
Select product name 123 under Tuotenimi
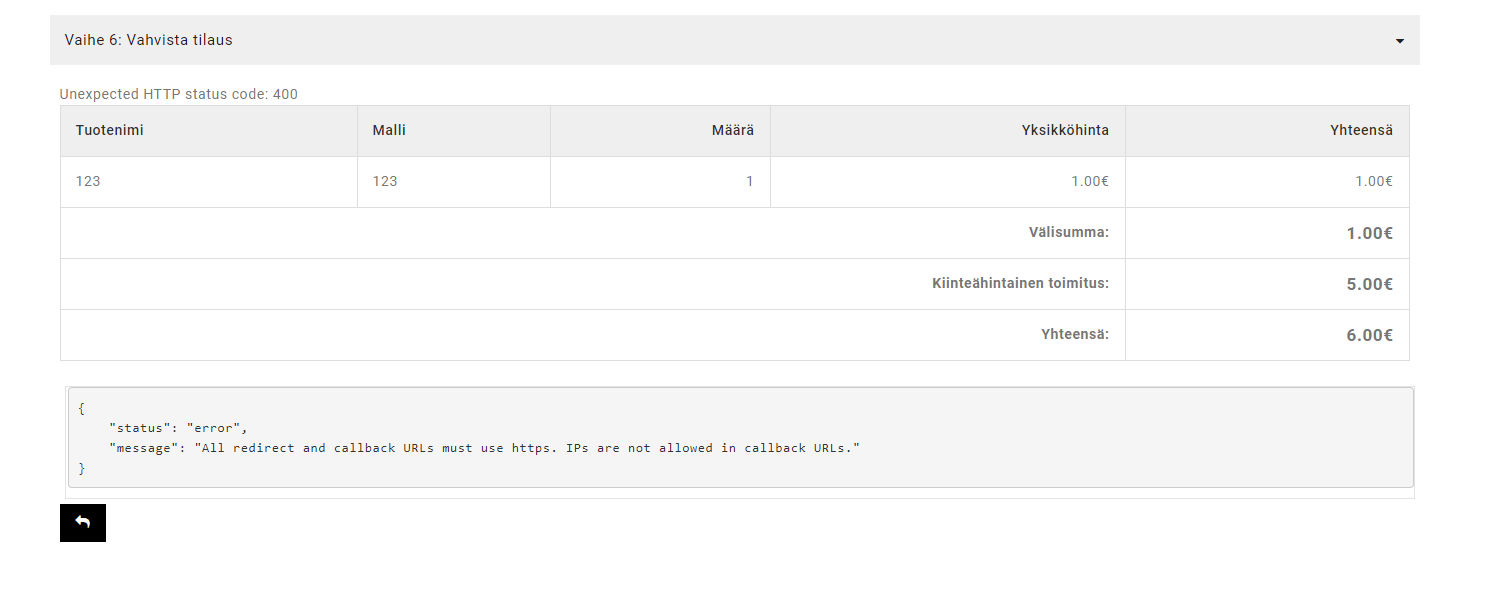tap(88, 181)
